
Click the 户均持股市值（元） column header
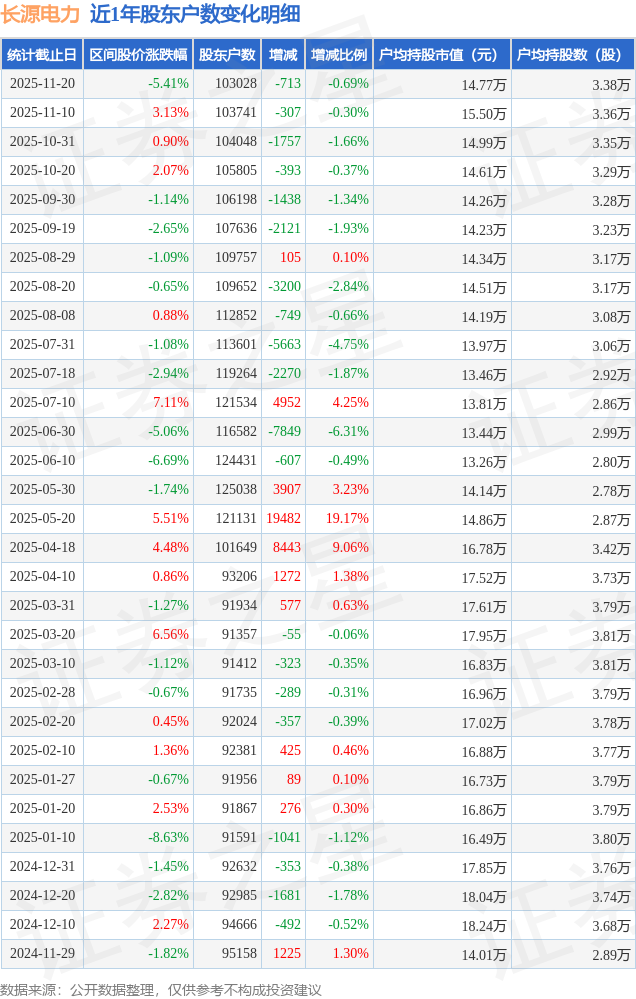point(441,55)
